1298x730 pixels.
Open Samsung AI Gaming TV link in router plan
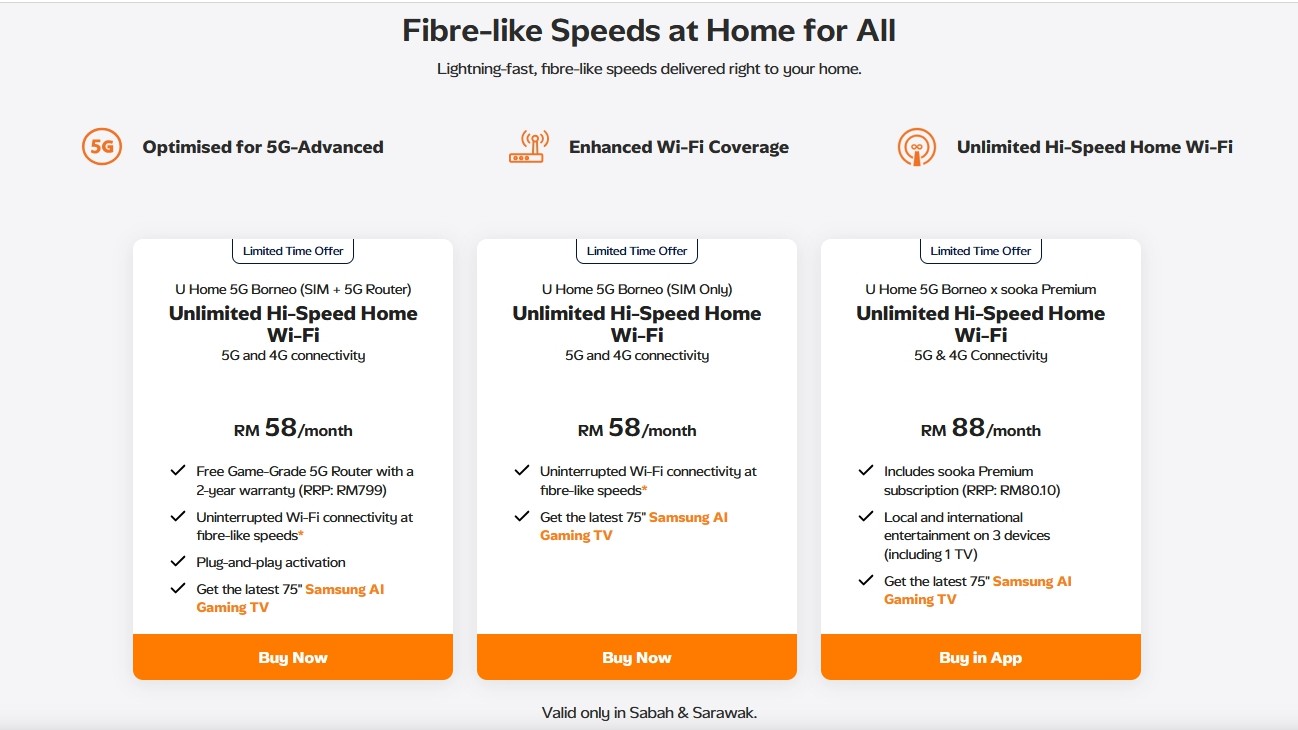(x=344, y=589)
